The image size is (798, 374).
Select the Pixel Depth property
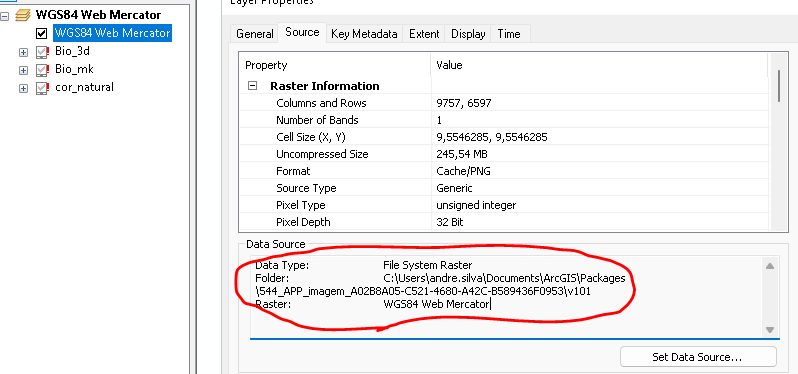pos(303,222)
